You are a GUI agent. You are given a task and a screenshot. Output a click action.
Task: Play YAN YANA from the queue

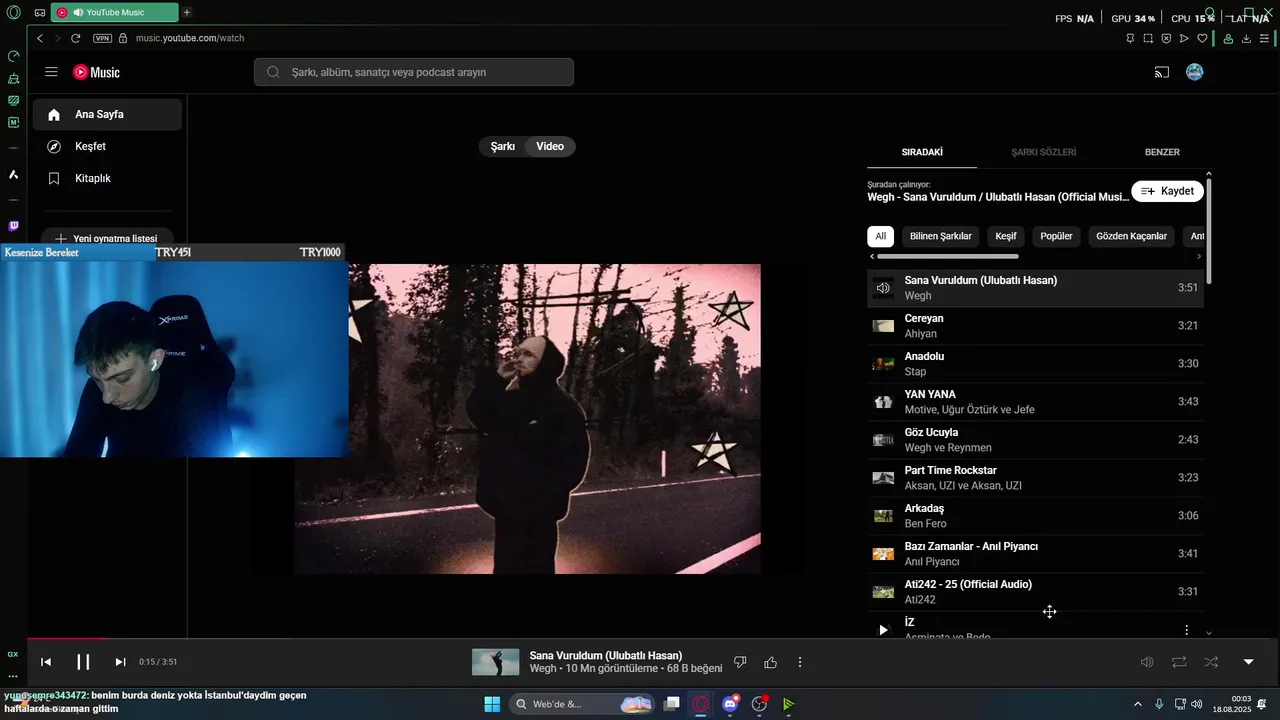pos(1035,402)
